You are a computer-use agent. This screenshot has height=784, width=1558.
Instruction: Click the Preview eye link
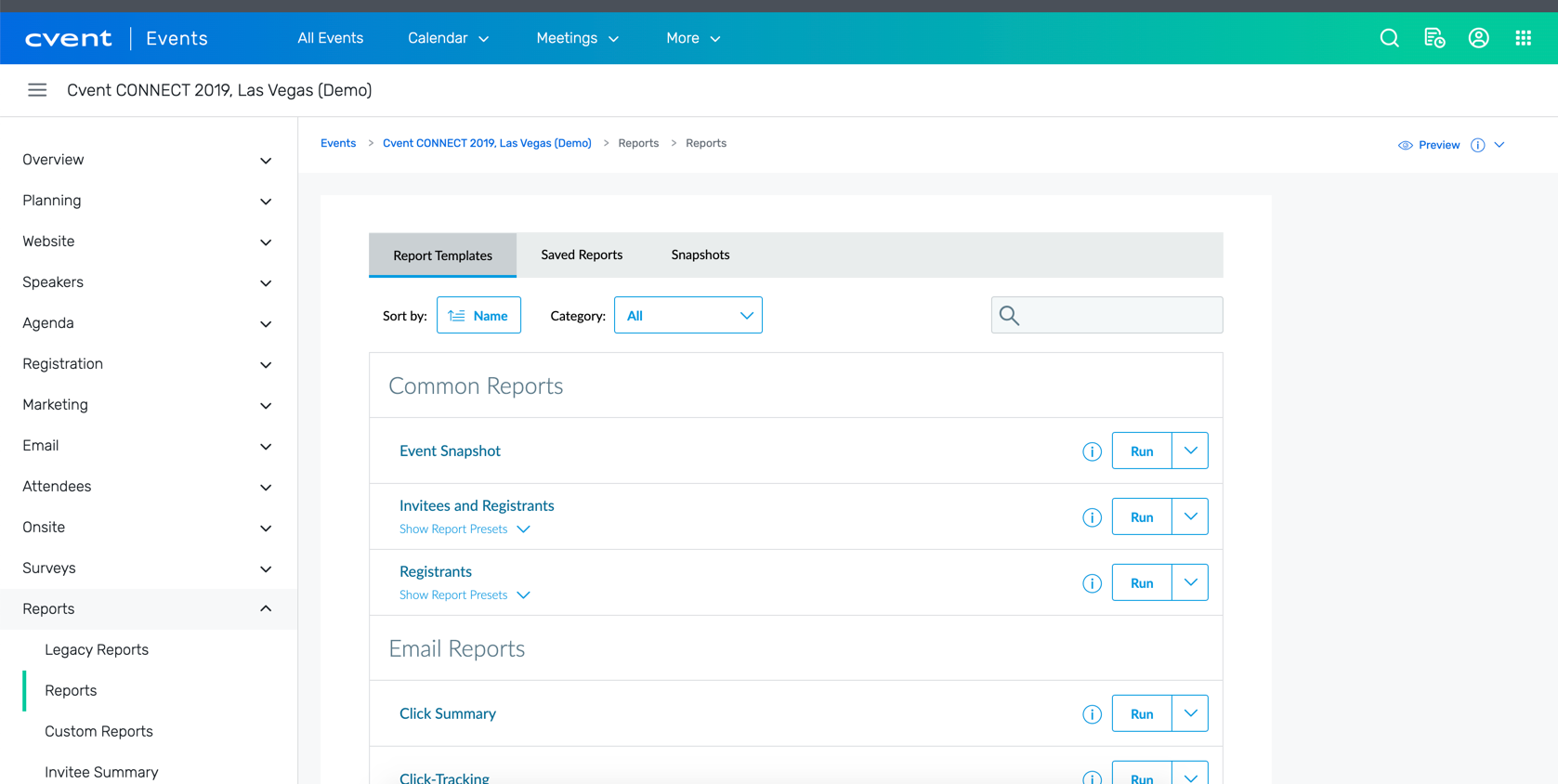(x=1429, y=145)
